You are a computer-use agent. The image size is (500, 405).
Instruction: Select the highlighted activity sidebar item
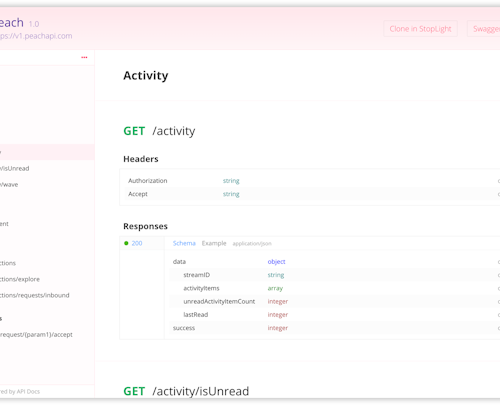pos(47,152)
